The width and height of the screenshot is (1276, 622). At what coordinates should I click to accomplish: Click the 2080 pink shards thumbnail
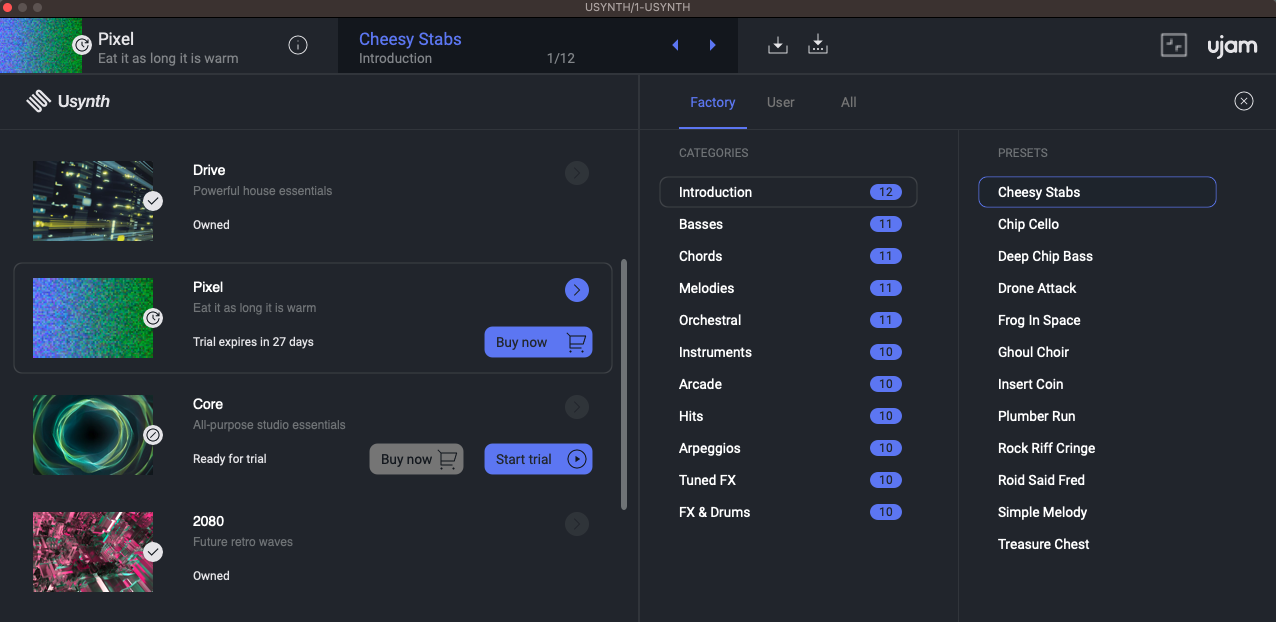click(93, 552)
